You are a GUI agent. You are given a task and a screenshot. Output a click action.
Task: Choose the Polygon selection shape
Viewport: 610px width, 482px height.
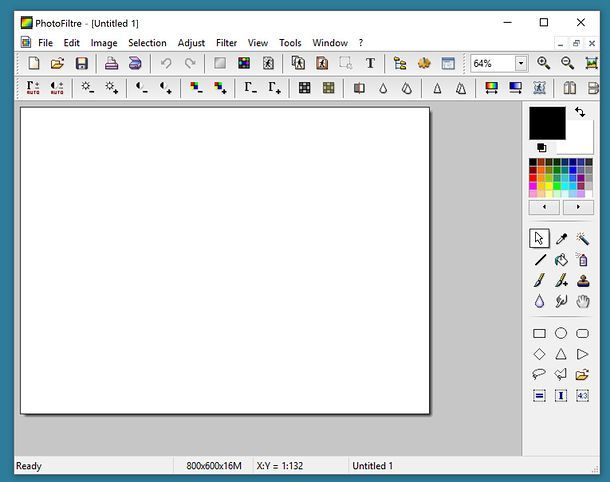click(561, 374)
